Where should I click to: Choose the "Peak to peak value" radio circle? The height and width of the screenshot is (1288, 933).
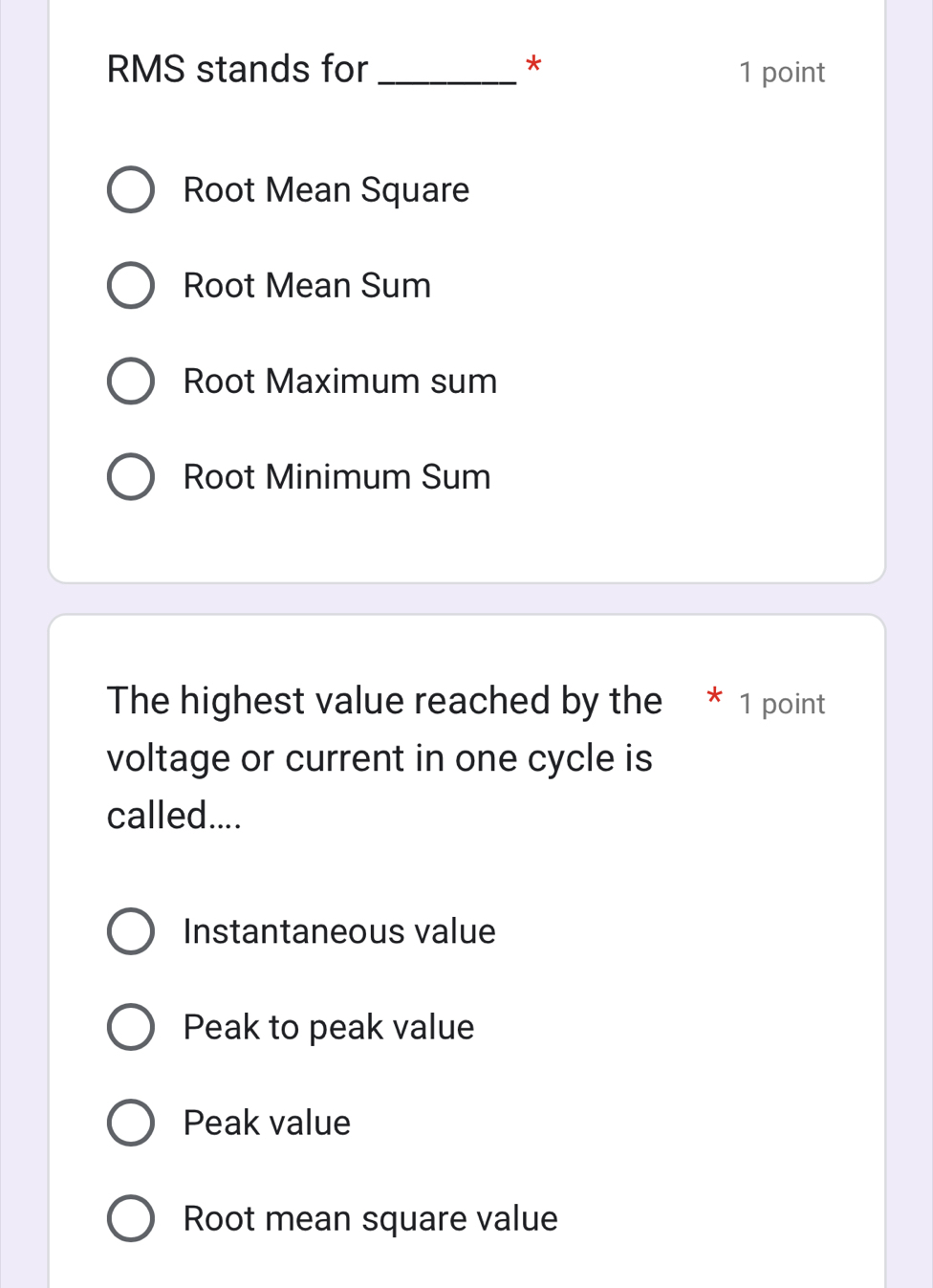pyautogui.click(x=131, y=1027)
